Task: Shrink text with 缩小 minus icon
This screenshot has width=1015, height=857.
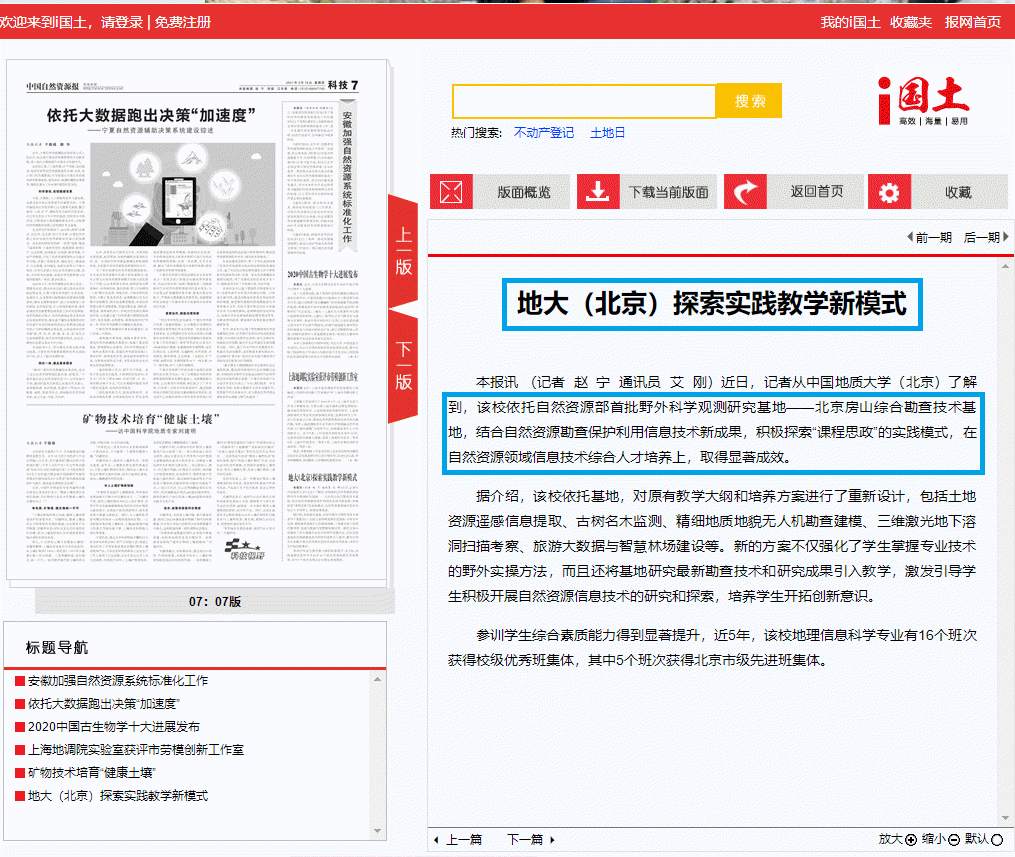Action: (x=954, y=839)
